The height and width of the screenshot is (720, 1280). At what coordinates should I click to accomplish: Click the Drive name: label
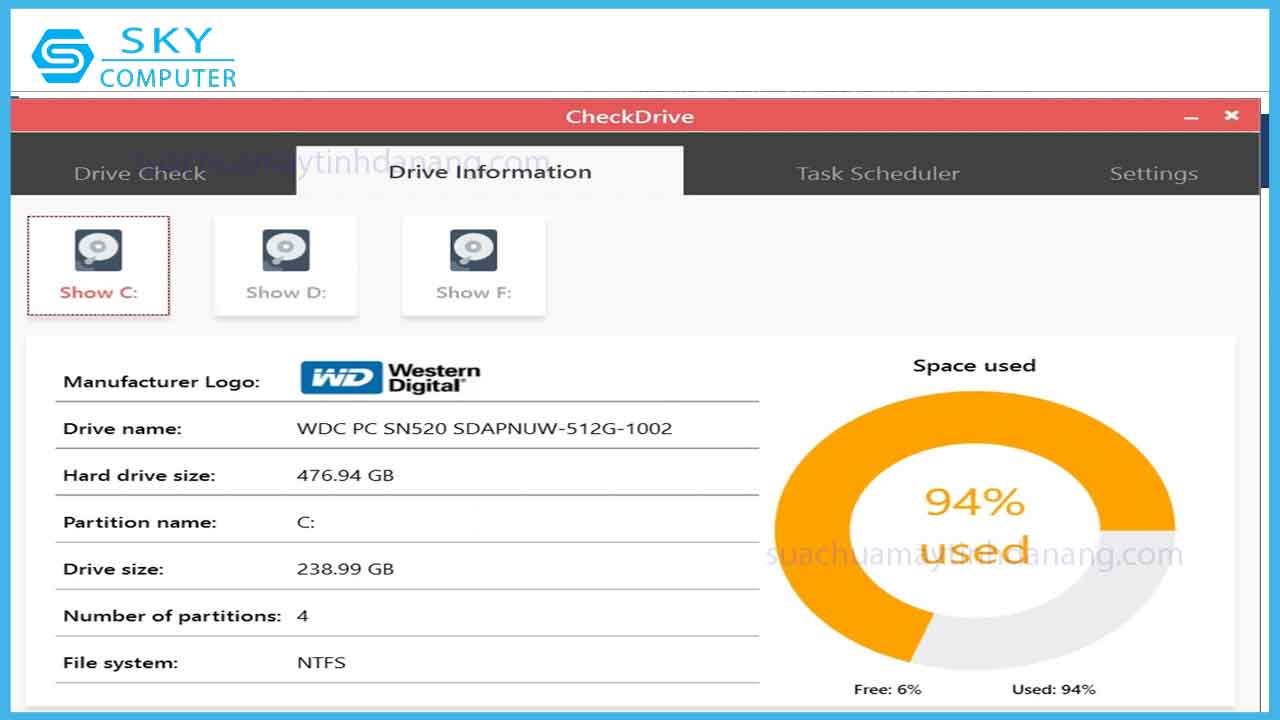point(122,428)
